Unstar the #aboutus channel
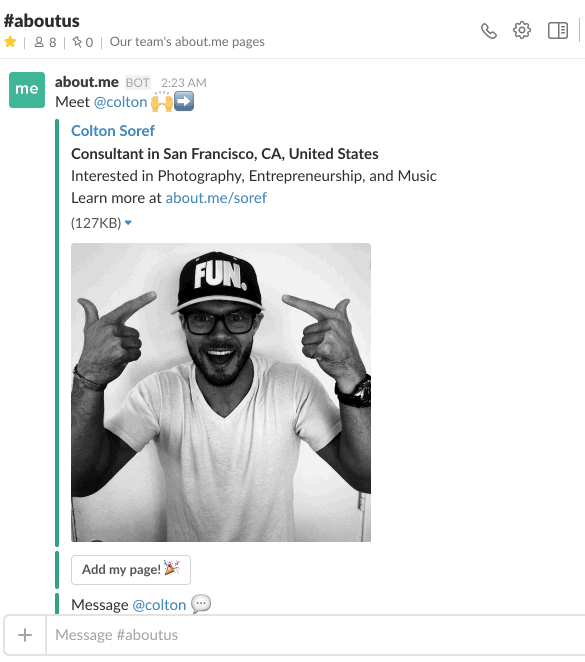This screenshot has height=662, width=585. [x=10, y=42]
